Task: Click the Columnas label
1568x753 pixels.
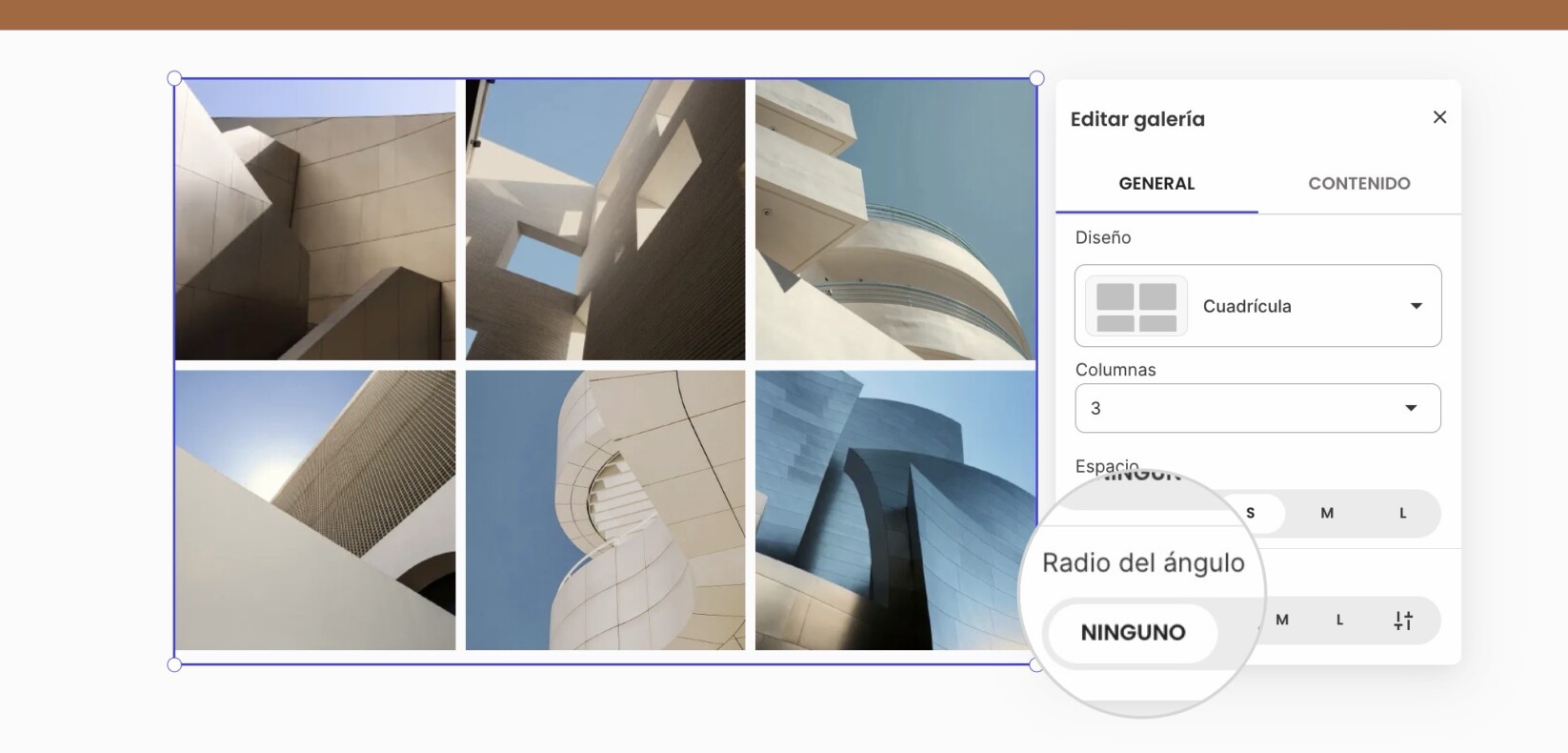Action: [x=1116, y=370]
